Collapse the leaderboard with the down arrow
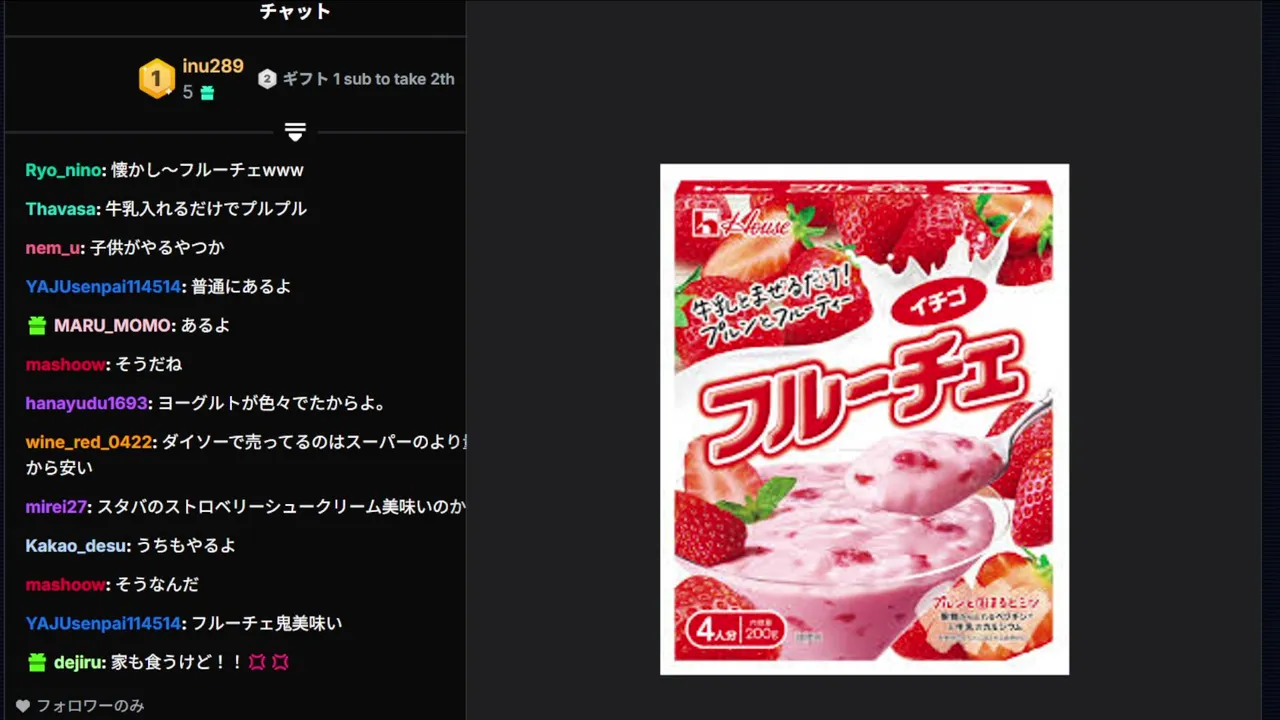This screenshot has width=1280, height=720. pos(295,131)
